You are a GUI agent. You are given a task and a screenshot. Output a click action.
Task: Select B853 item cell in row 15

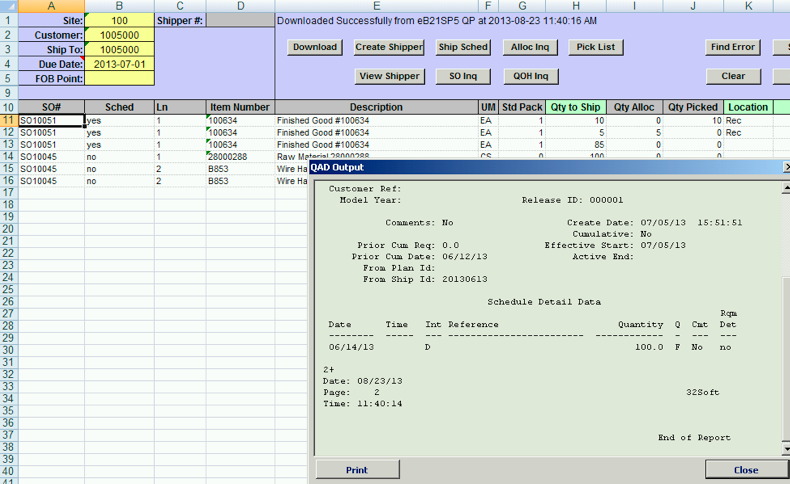tap(240, 169)
